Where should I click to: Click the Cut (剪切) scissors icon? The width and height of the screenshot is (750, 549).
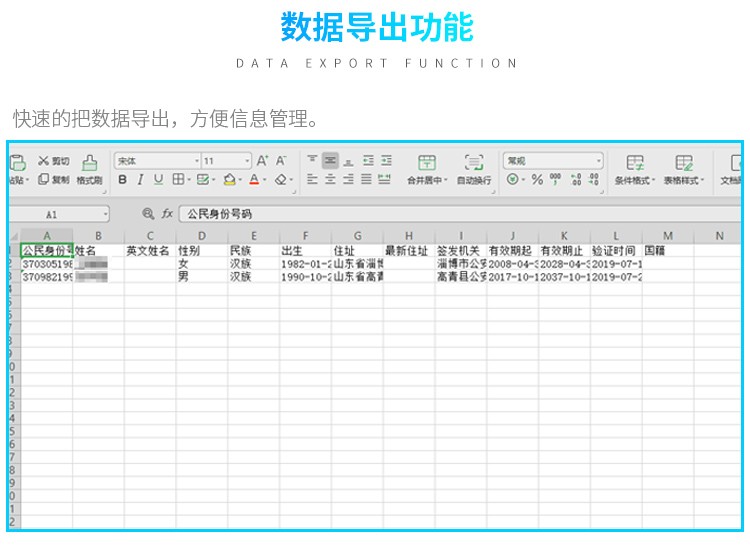tap(44, 161)
